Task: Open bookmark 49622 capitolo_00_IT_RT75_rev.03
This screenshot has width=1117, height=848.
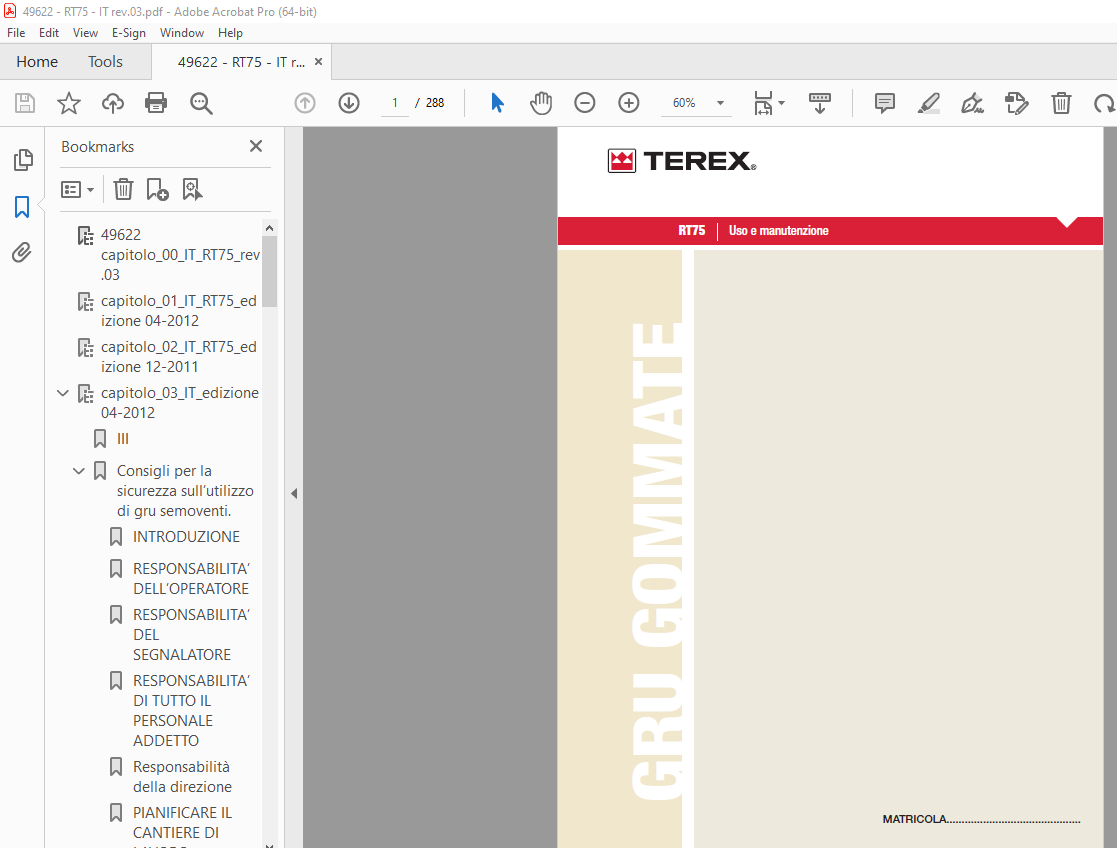Action: click(180, 254)
